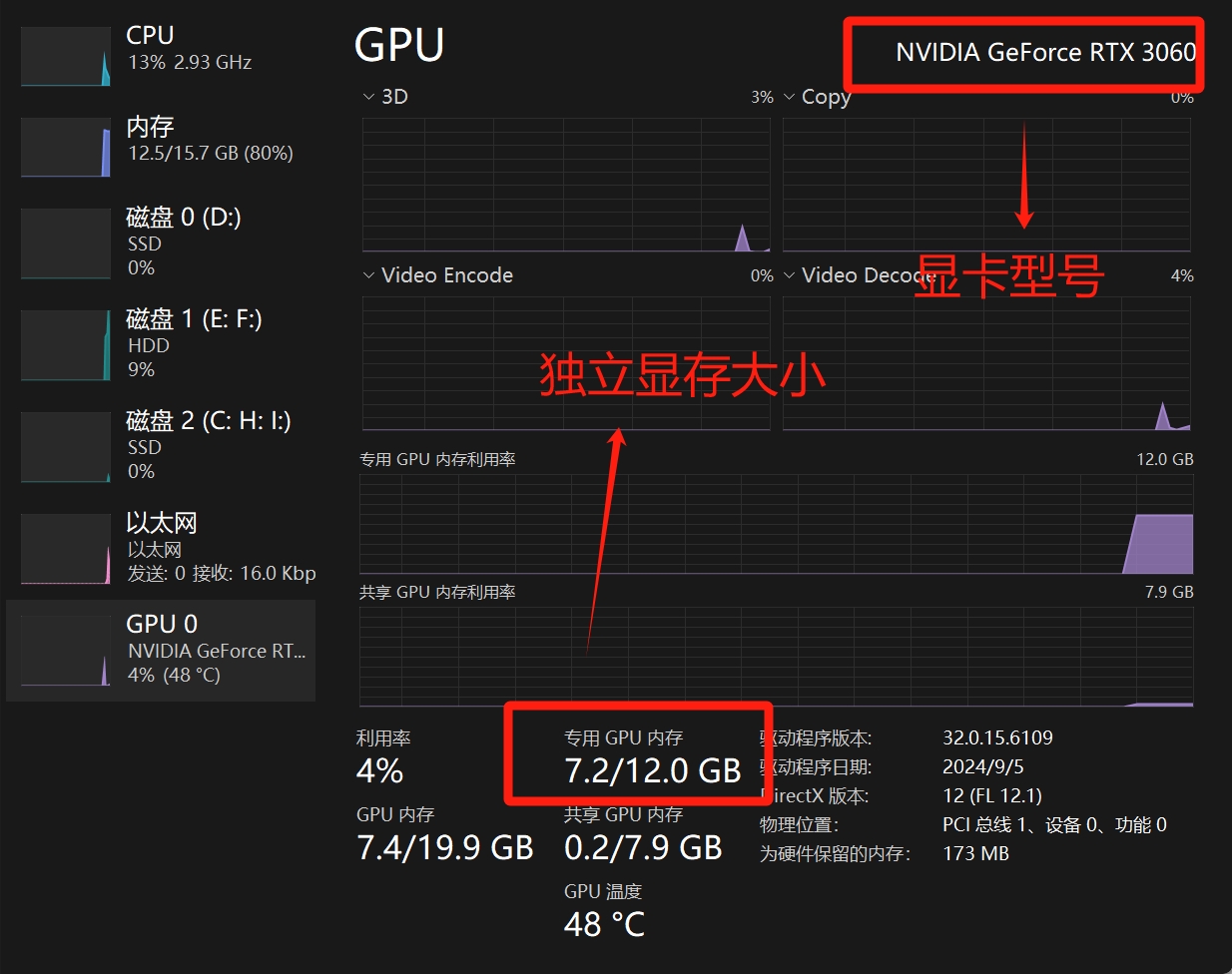
Task: Select the 内存 memory graph thumbnail
Action: click(x=66, y=148)
